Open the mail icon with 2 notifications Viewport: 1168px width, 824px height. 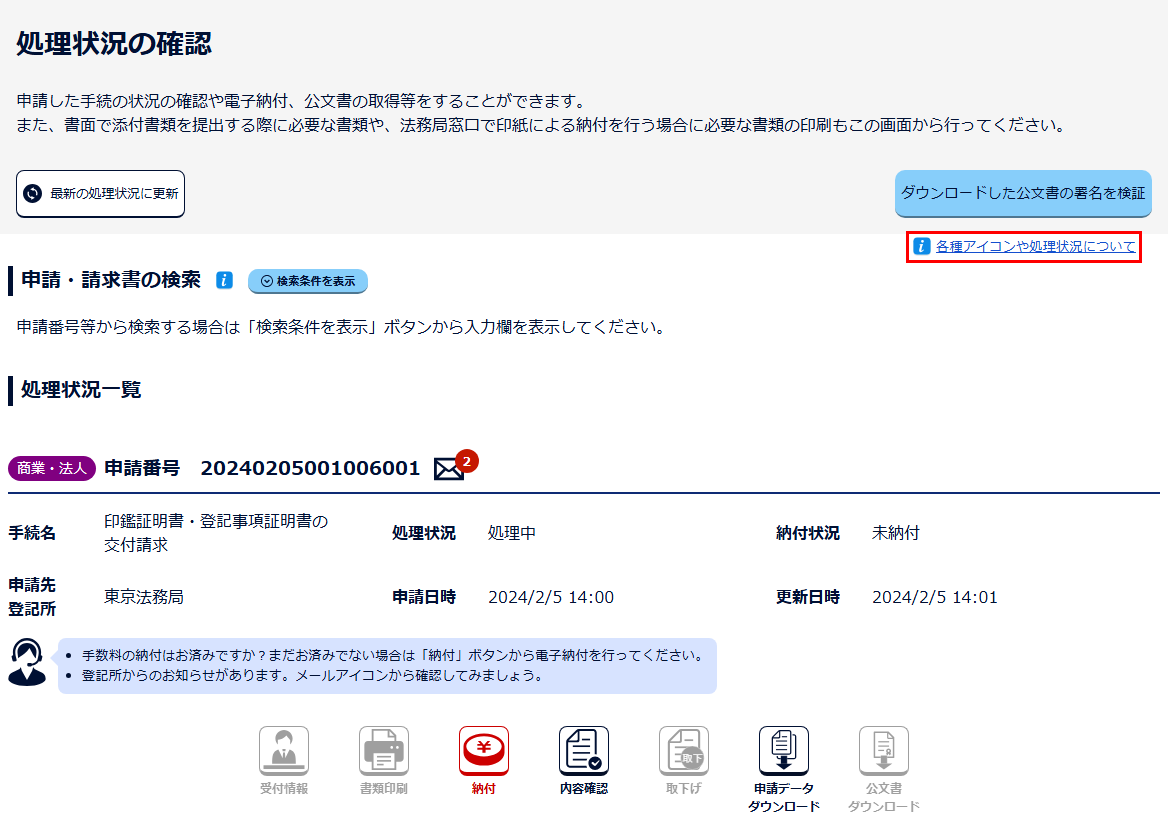pos(450,468)
